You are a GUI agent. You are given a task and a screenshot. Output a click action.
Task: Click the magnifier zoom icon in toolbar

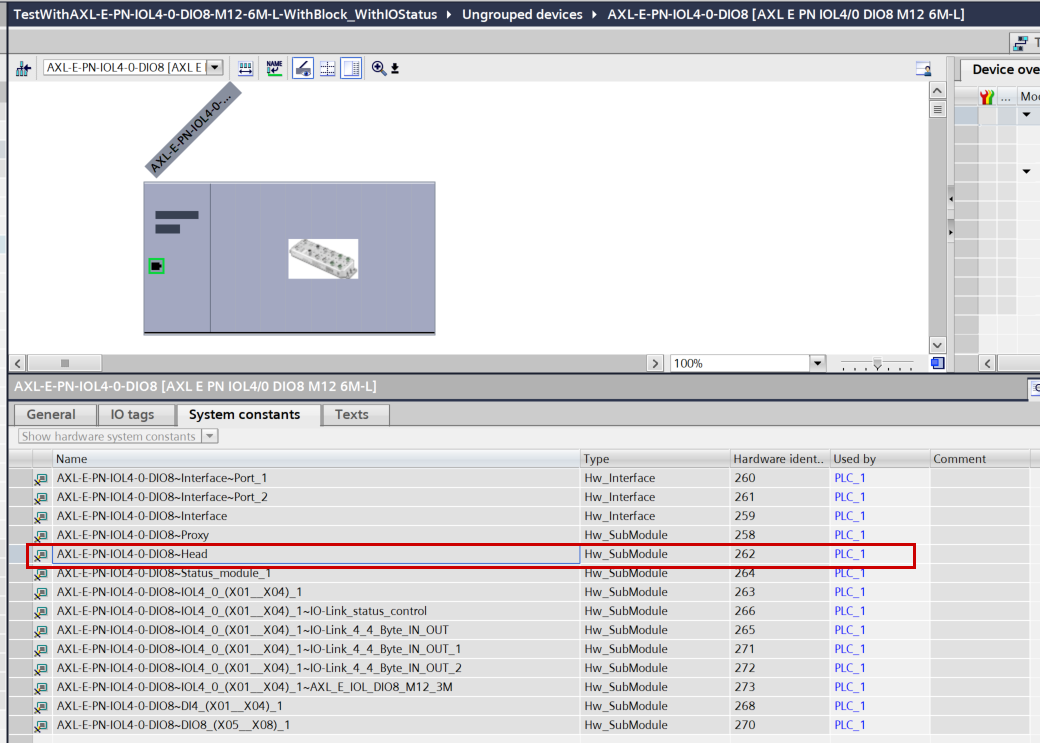point(379,68)
